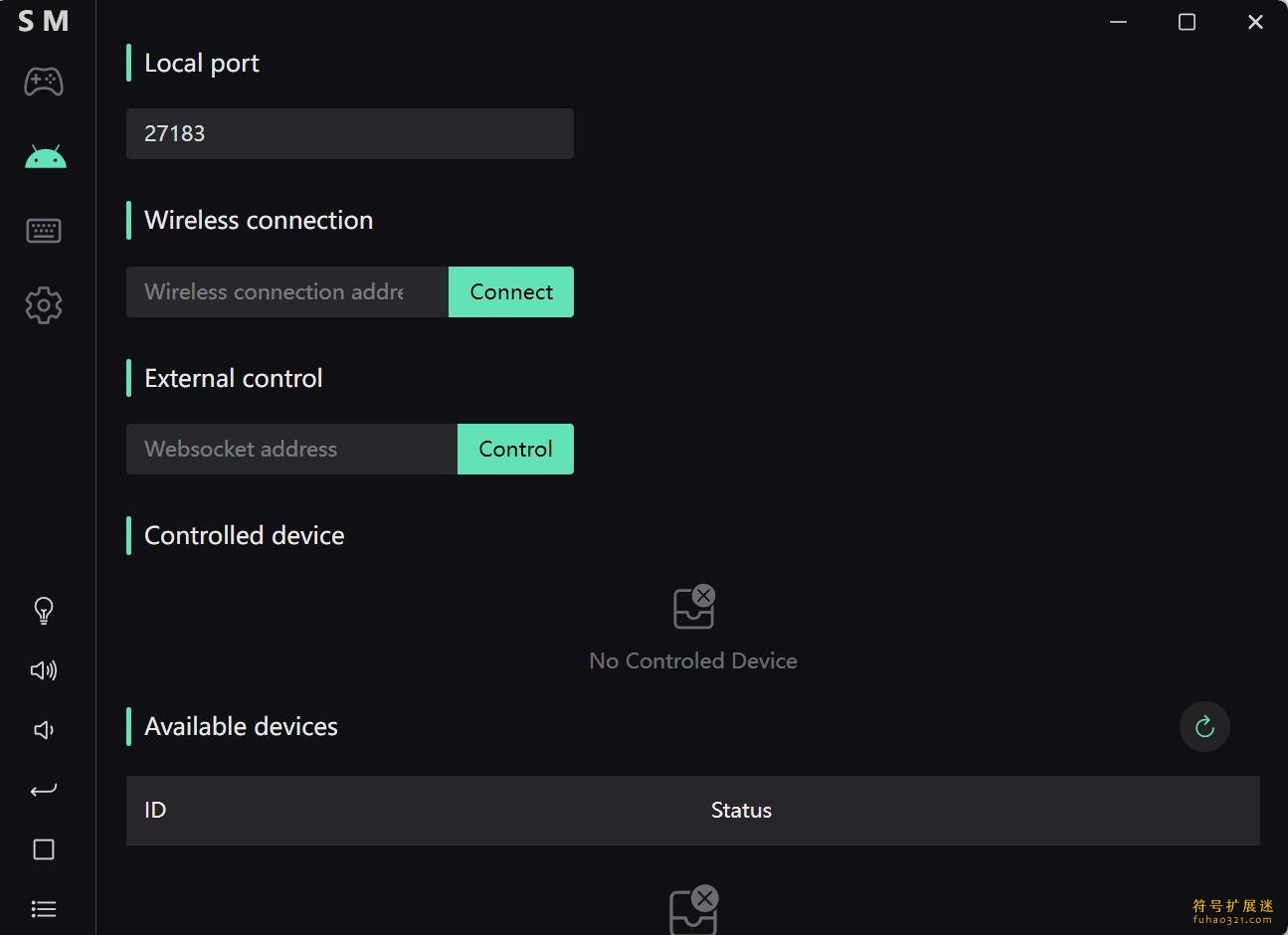
Task: Click the No Controled Device placeholder text
Action: [x=693, y=660]
